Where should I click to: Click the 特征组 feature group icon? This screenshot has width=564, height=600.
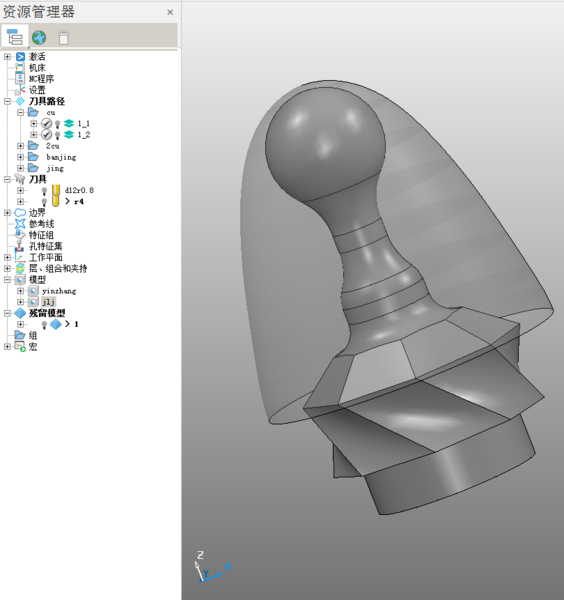point(20,235)
